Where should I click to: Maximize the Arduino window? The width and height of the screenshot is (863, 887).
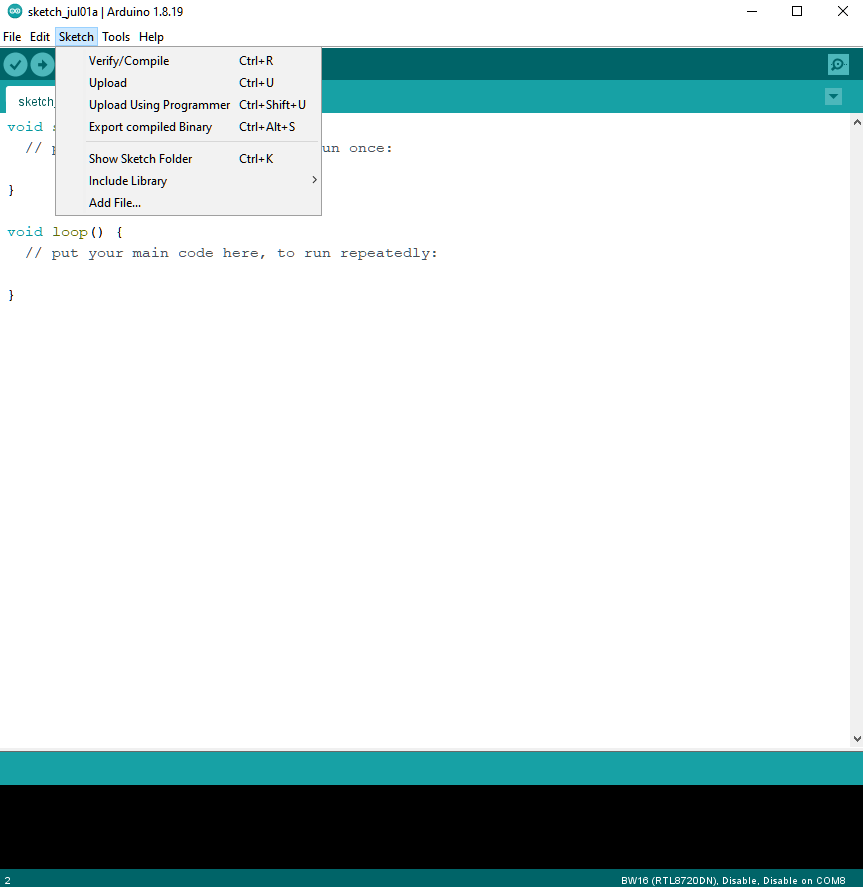click(797, 11)
